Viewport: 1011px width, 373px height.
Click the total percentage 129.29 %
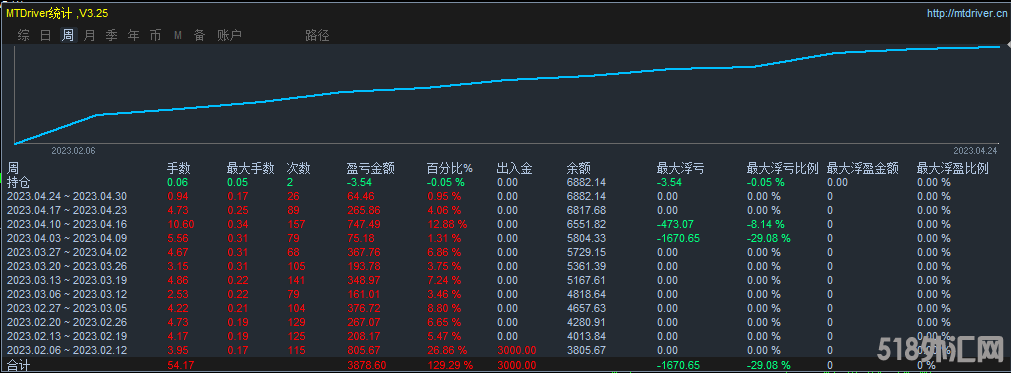[450, 365]
